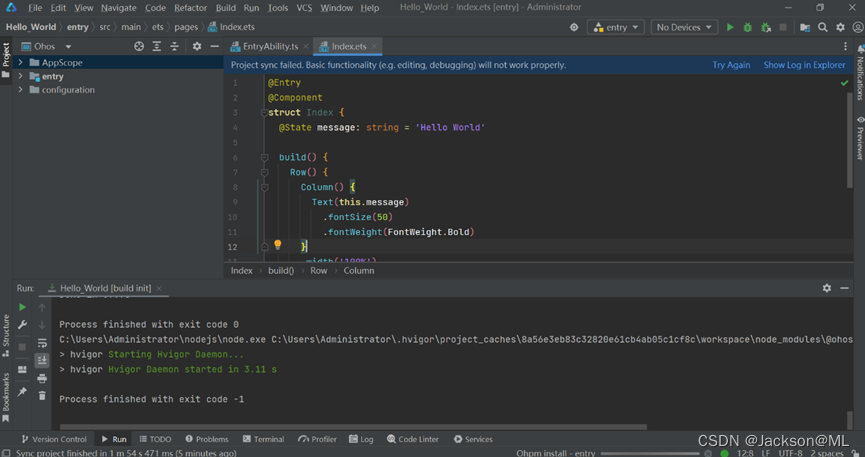
Task: Expand the entry module folder
Action: 20,76
